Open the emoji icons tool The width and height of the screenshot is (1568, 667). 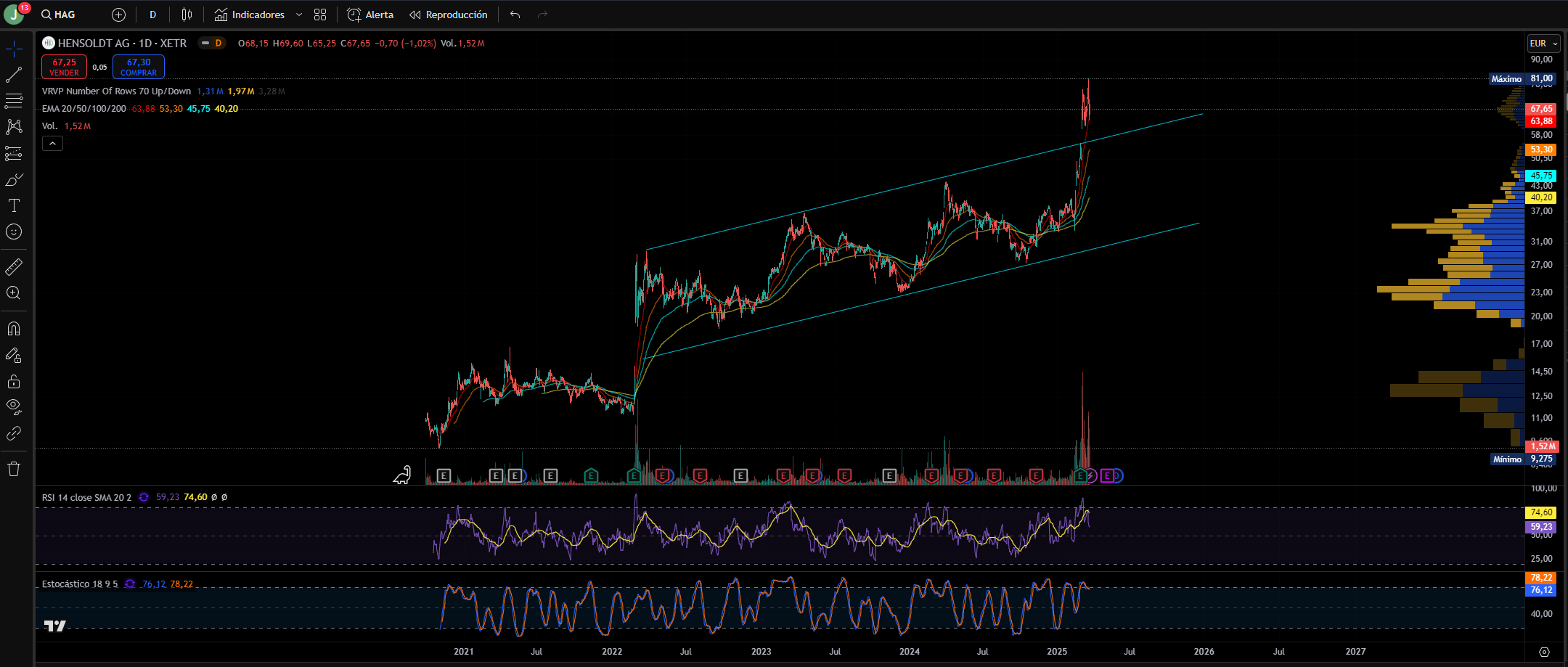click(14, 232)
